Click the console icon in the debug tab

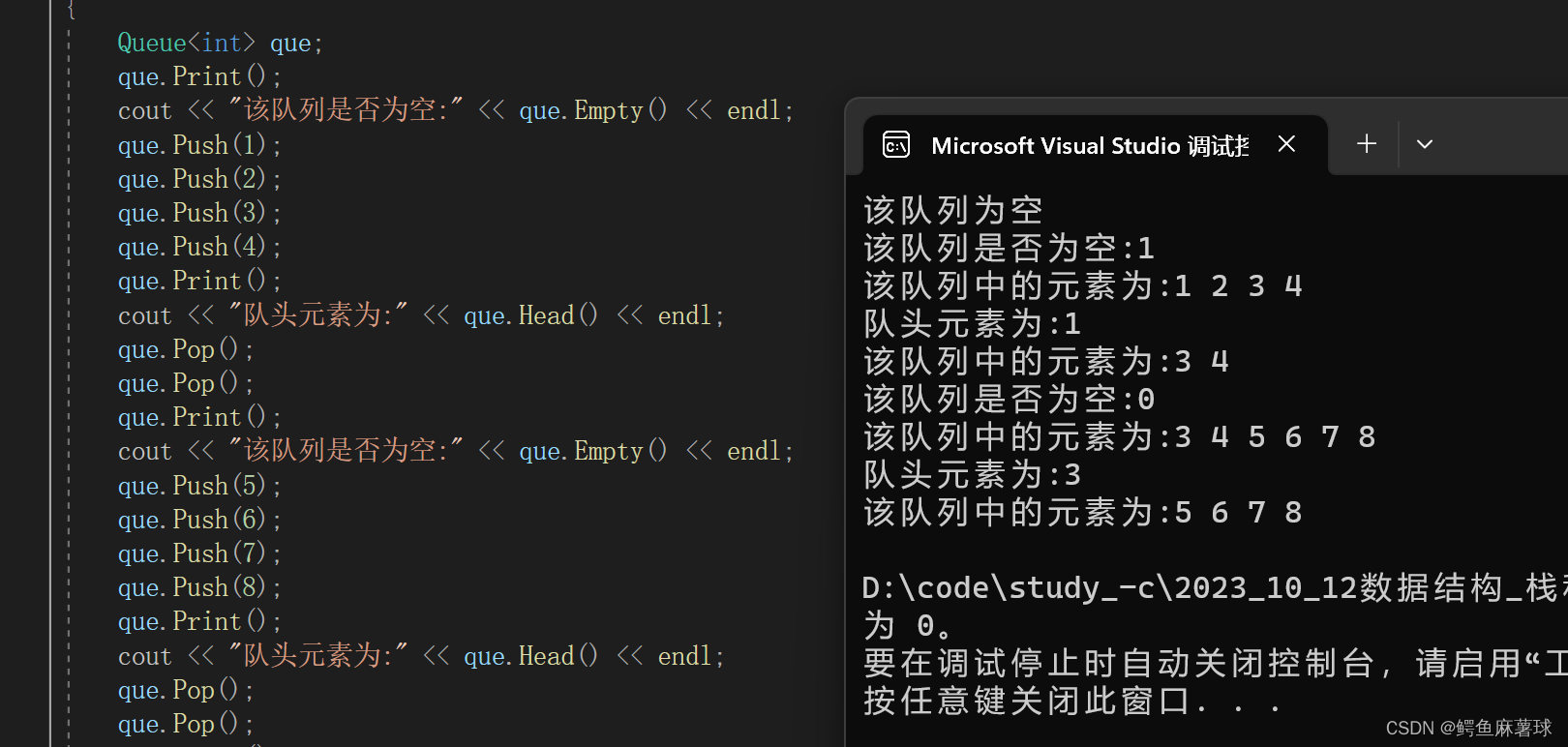[x=896, y=145]
